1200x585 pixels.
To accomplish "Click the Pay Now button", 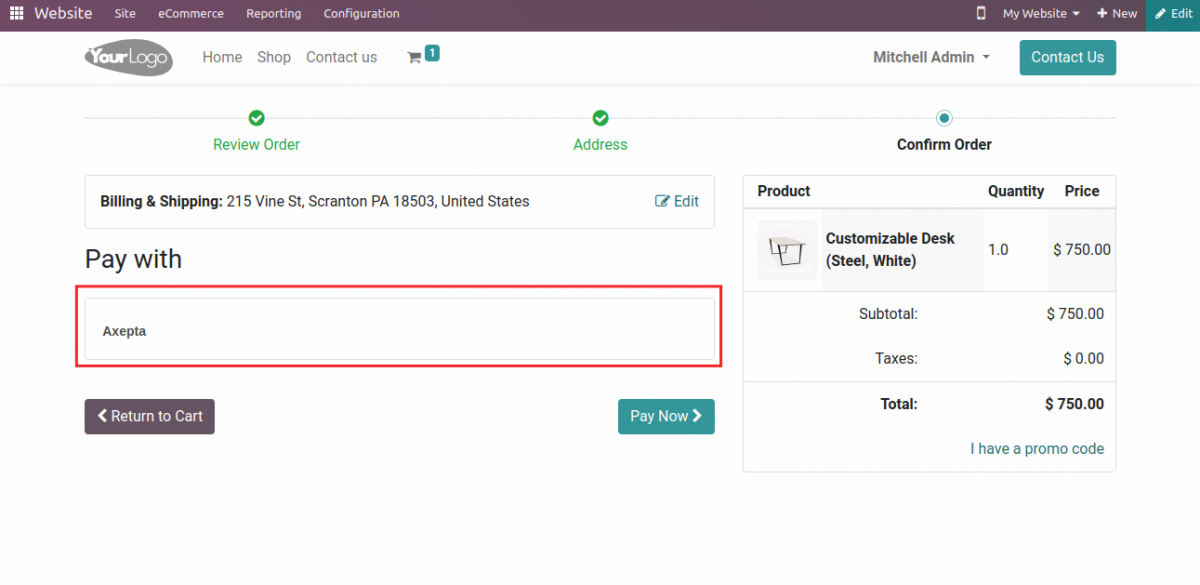I will 666,416.
